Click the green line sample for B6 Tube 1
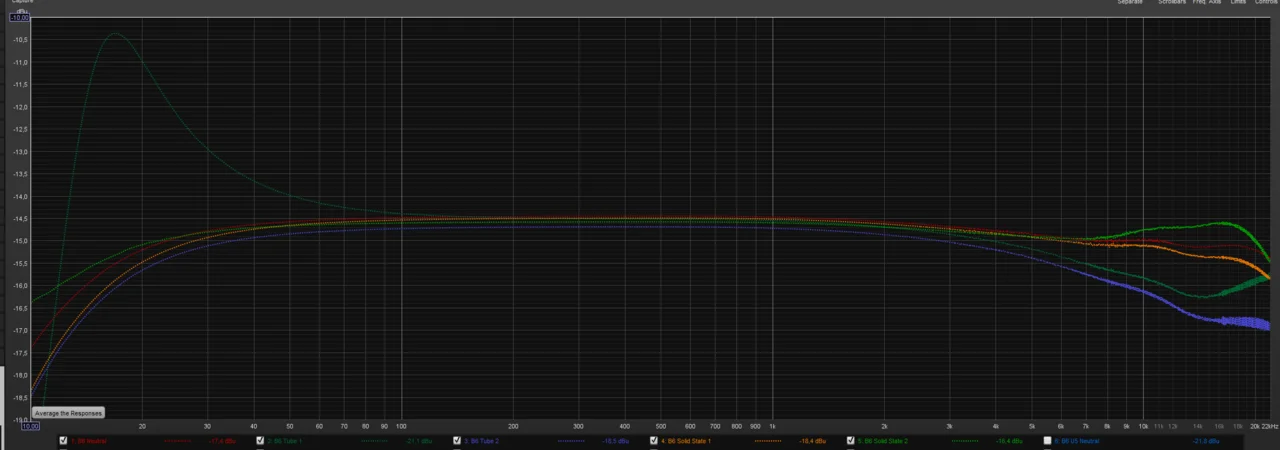 click(373, 440)
